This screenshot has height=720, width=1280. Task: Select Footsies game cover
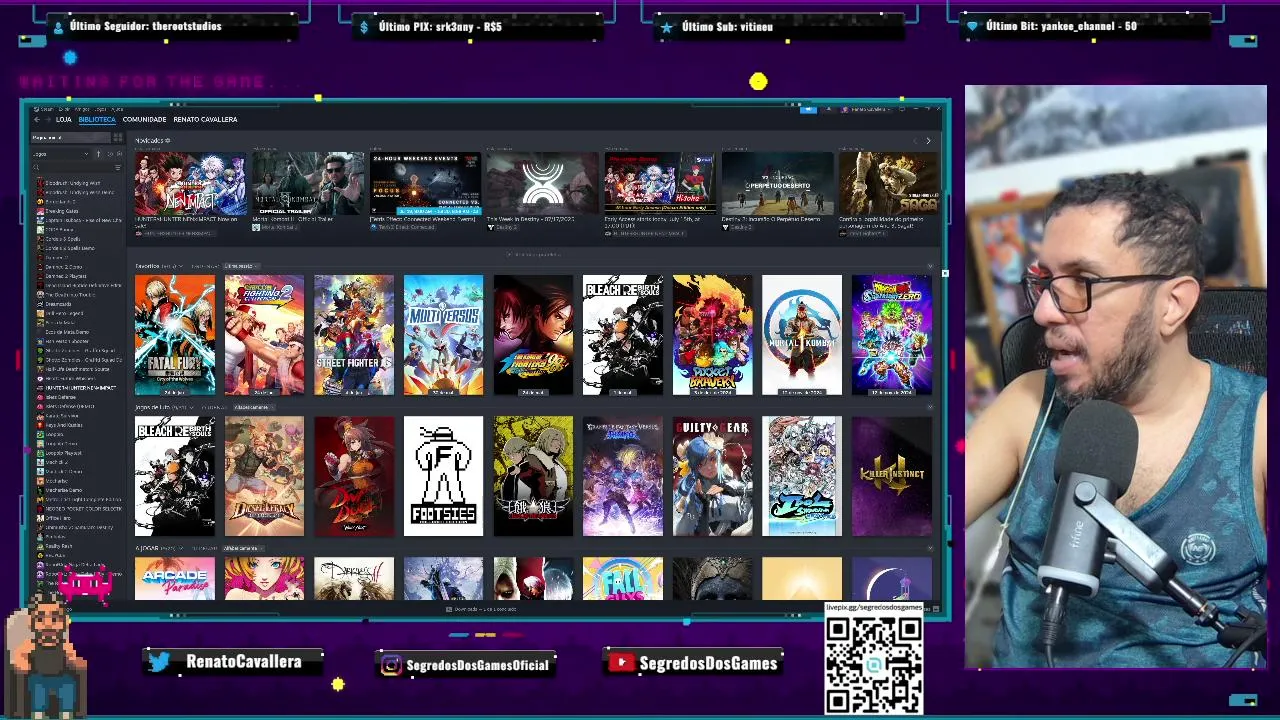pos(443,476)
